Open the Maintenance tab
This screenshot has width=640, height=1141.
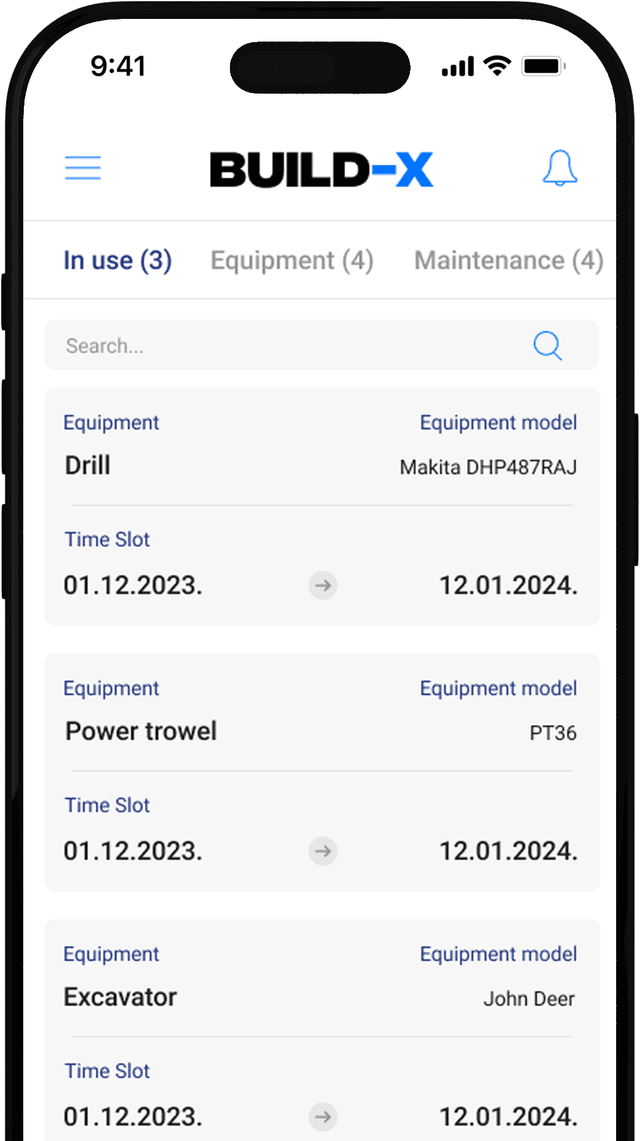tap(508, 261)
